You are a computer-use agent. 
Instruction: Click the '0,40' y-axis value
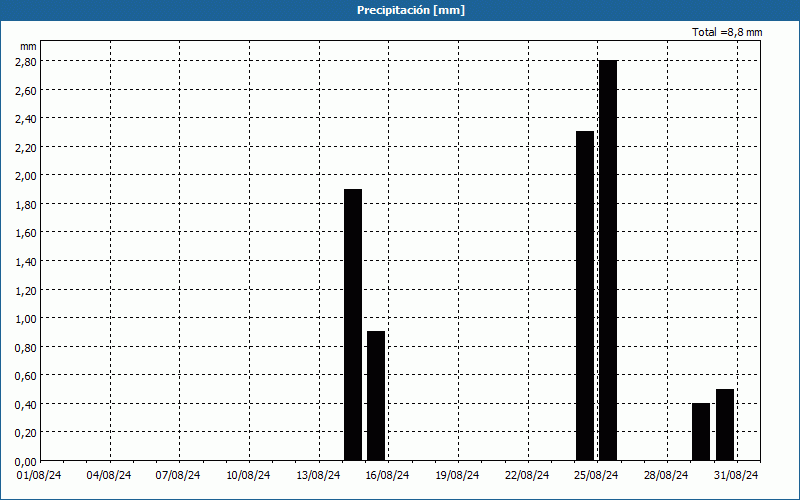pos(26,405)
